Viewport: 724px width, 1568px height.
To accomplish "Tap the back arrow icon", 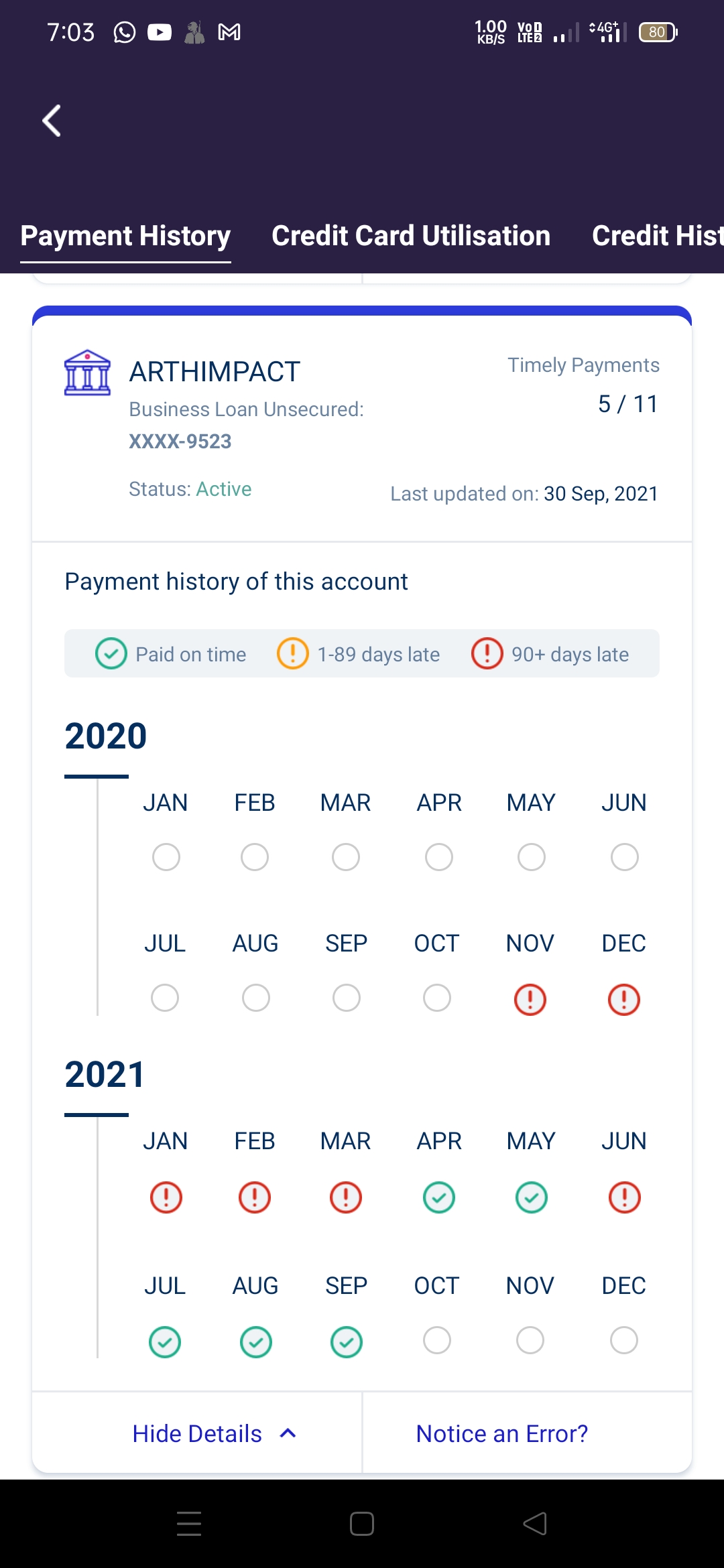I will tap(52, 121).
